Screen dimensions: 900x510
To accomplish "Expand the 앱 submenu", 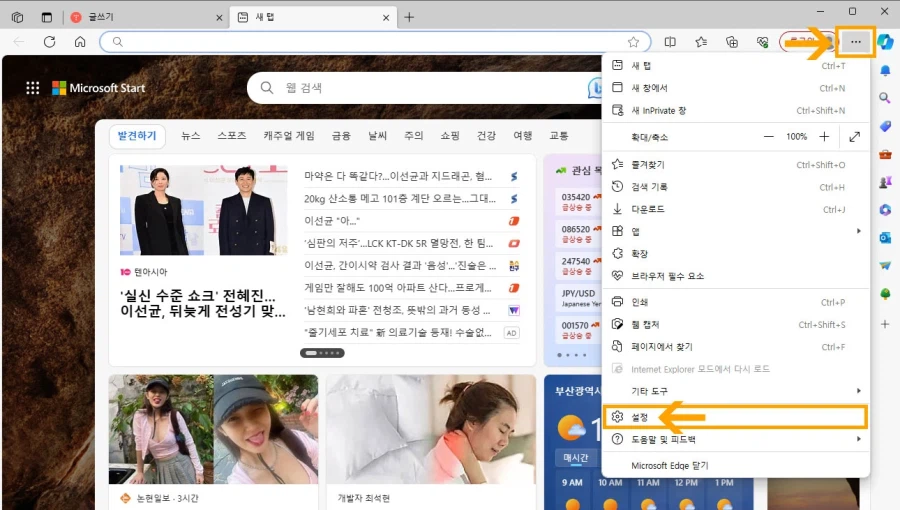I will 735,231.
